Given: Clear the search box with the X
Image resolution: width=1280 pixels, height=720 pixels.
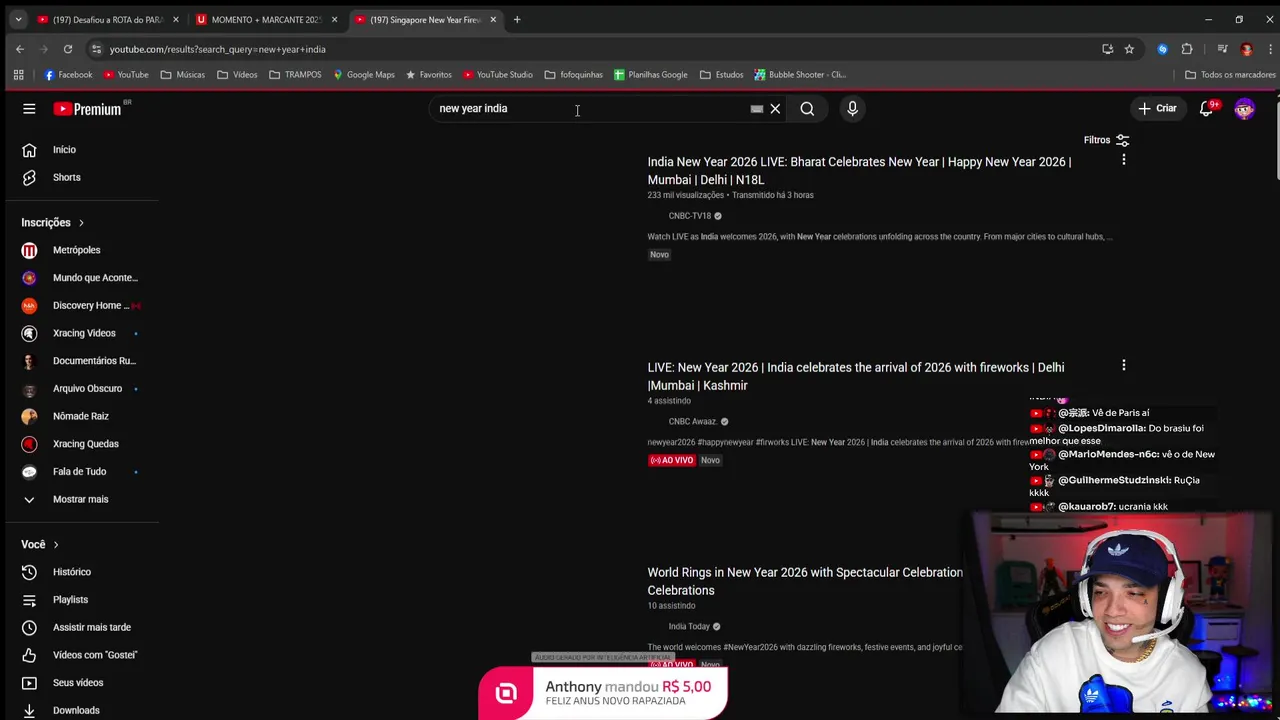Looking at the screenshot, I should (775, 109).
